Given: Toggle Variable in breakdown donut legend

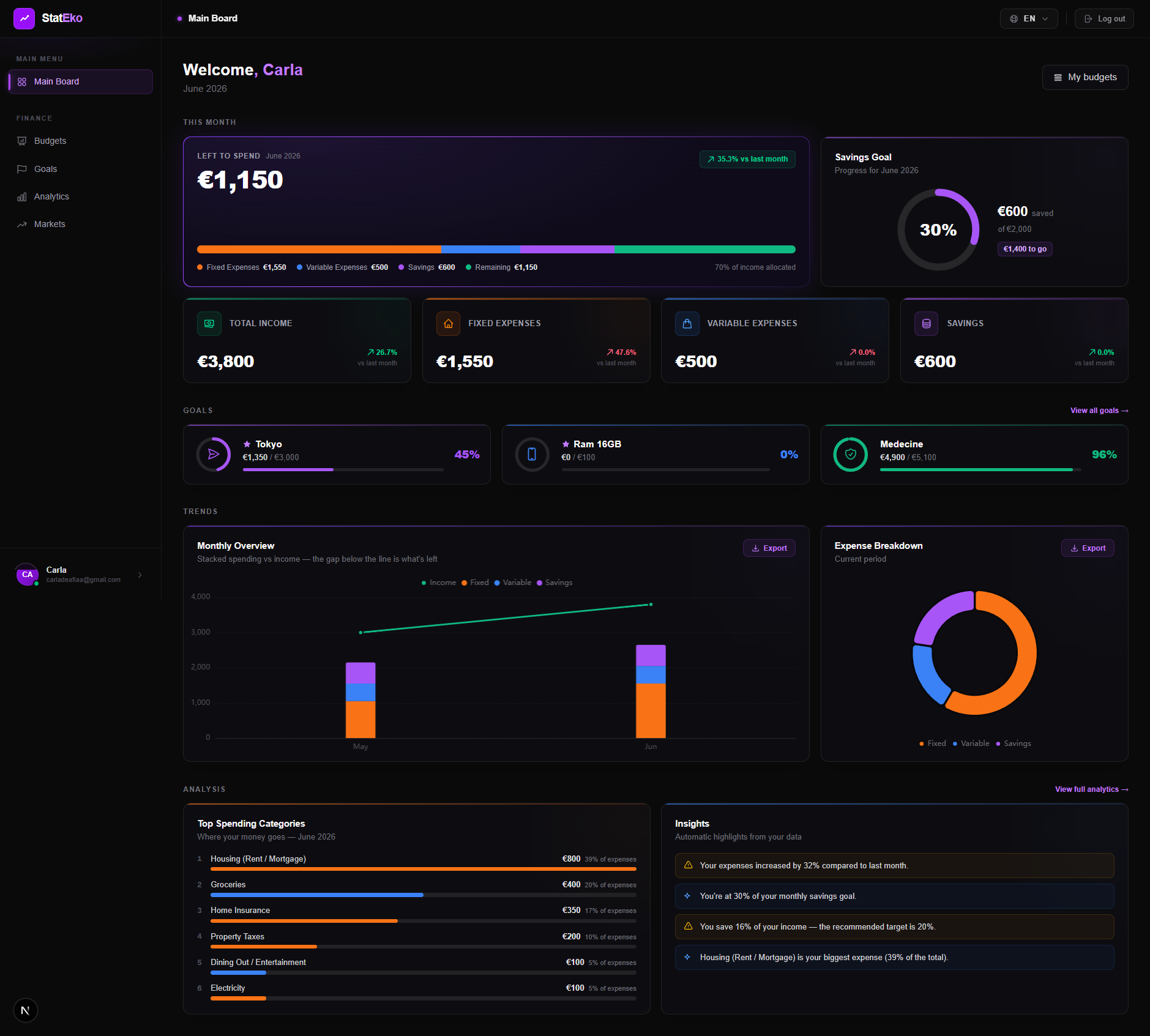Looking at the screenshot, I should tap(971, 743).
